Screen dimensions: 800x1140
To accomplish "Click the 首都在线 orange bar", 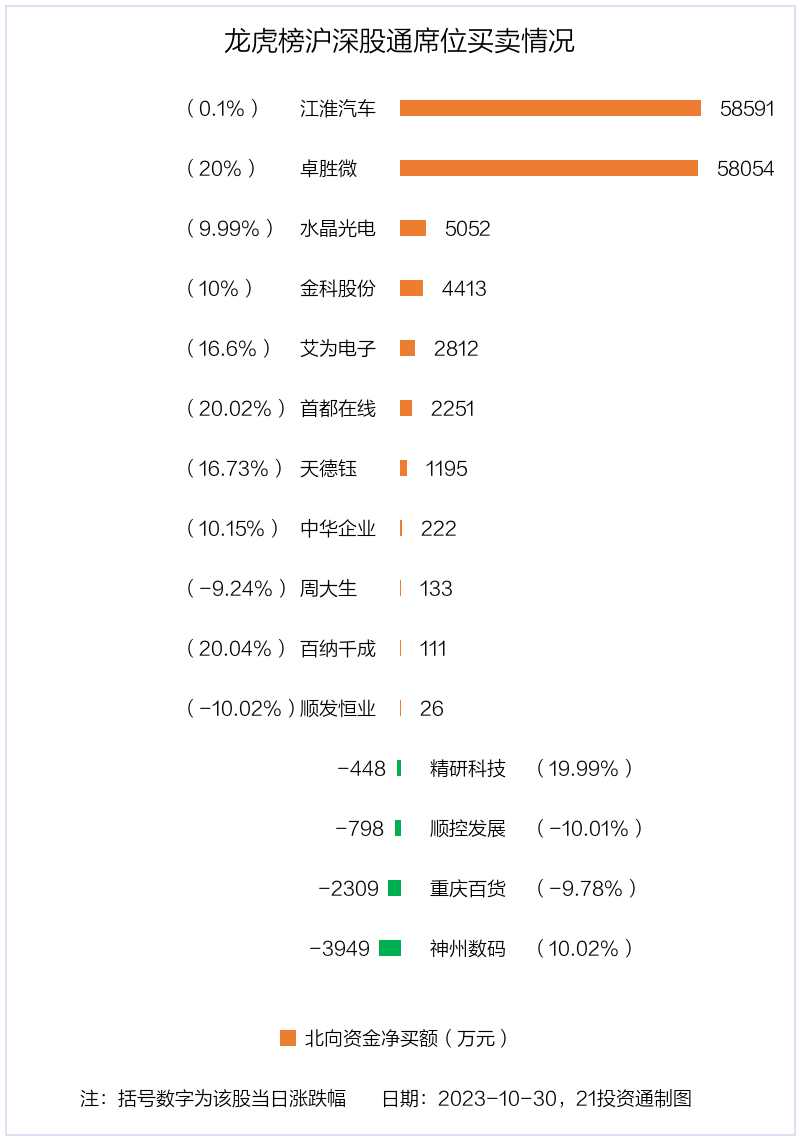I will pos(406,408).
